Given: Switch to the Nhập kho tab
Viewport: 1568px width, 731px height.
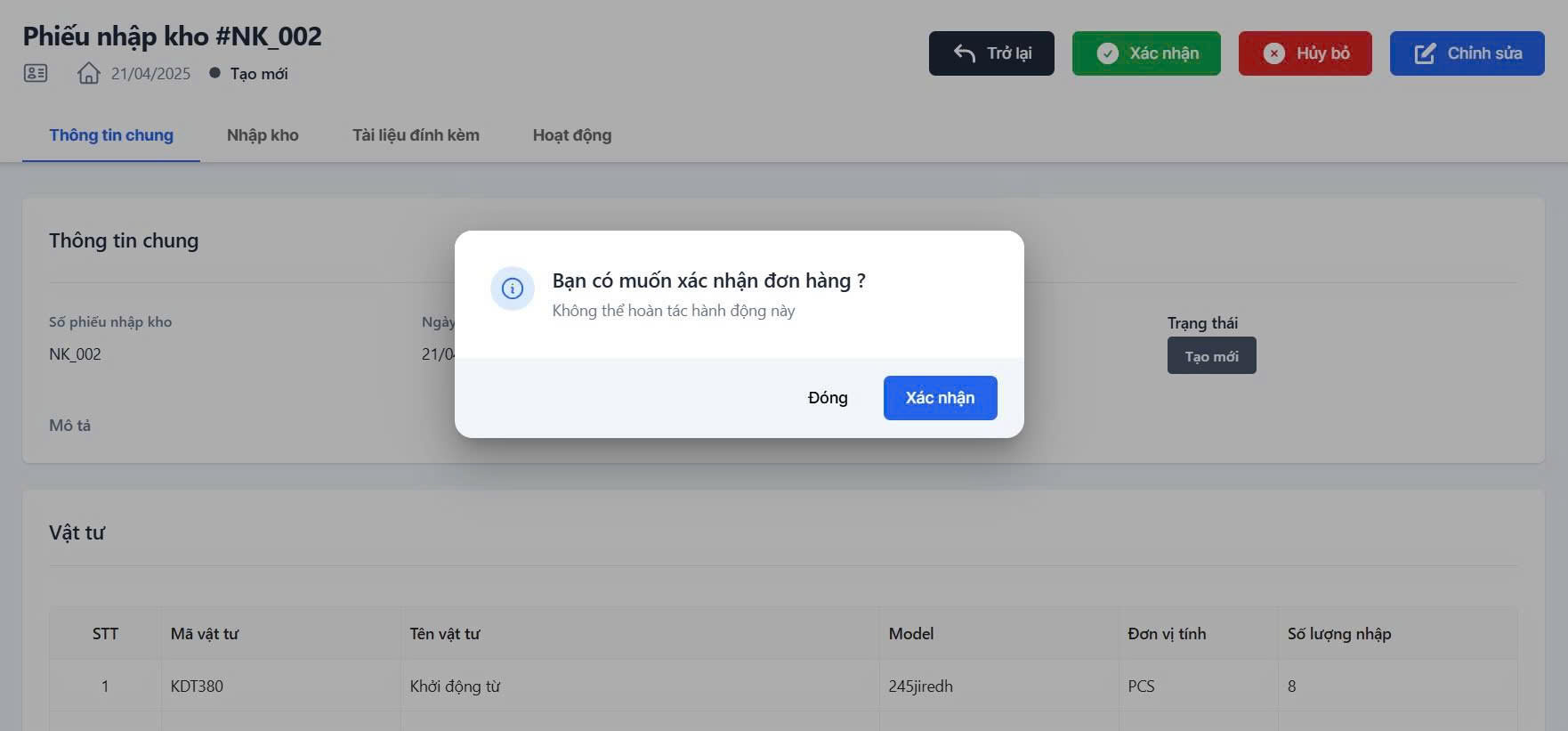Looking at the screenshot, I should [263, 135].
